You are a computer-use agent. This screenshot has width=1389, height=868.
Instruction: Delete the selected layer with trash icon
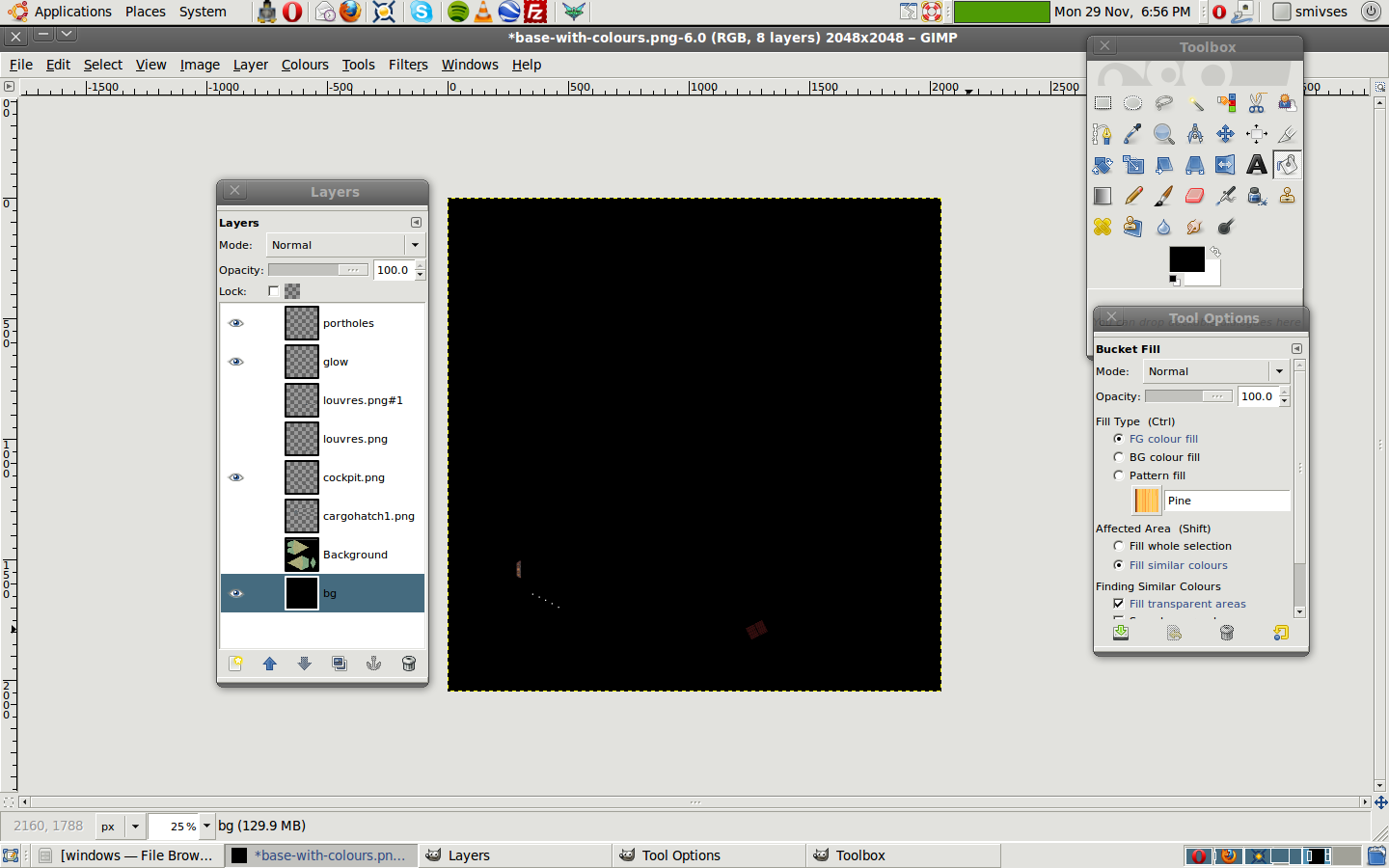pyautogui.click(x=408, y=664)
